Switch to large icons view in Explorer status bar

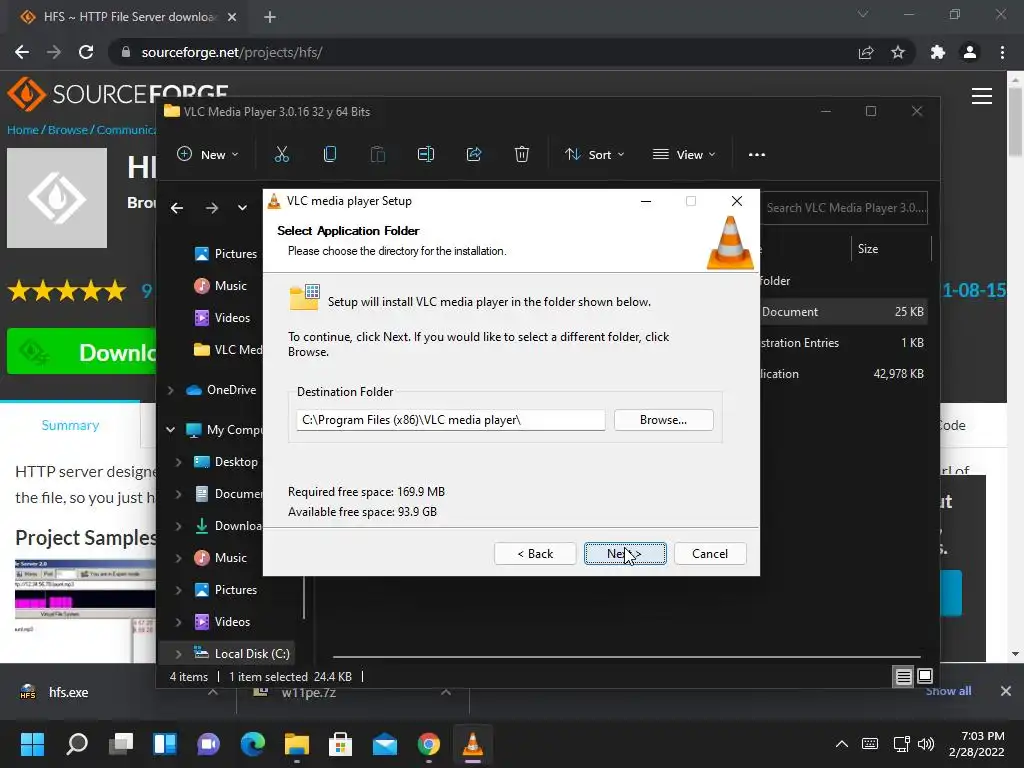tap(925, 676)
